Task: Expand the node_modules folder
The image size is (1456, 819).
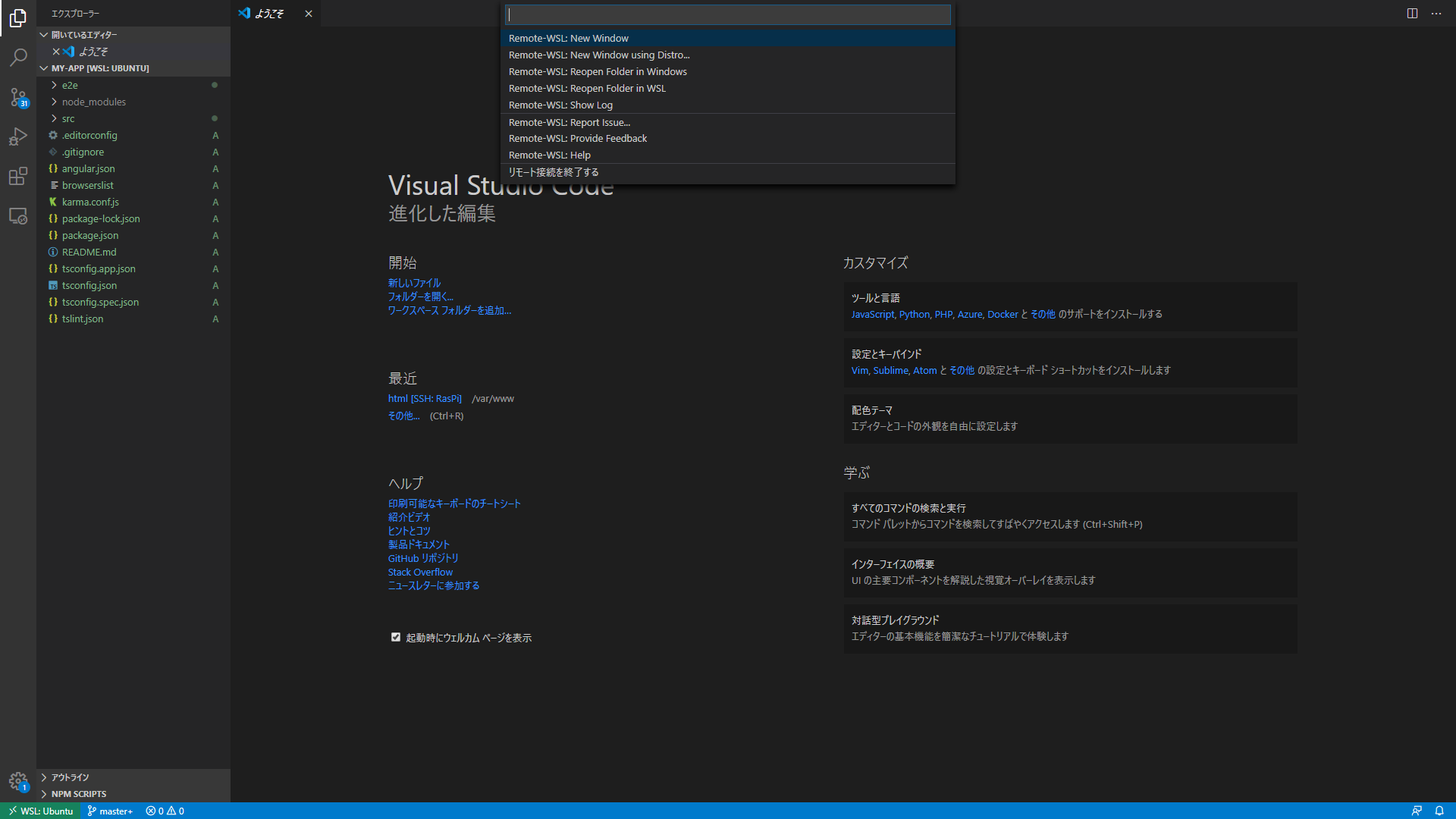Action: [x=93, y=102]
